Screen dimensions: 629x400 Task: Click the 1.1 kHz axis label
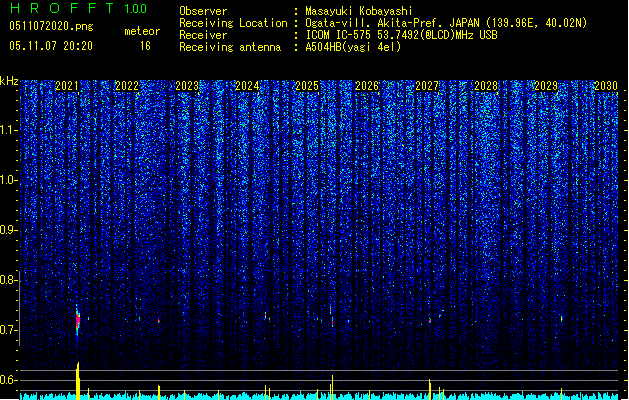[x=9, y=130]
